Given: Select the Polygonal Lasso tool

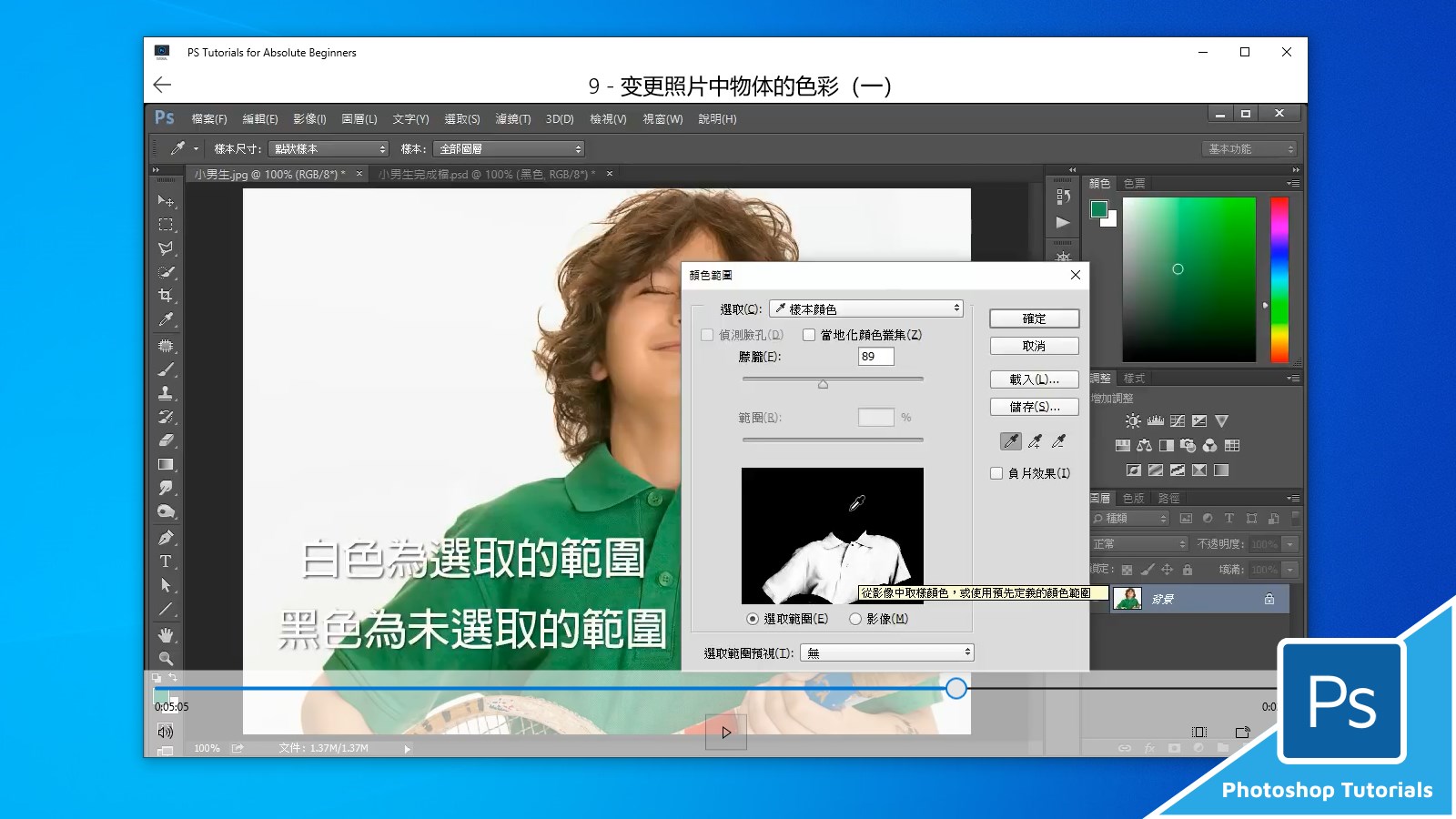Looking at the screenshot, I should point(166,248).
